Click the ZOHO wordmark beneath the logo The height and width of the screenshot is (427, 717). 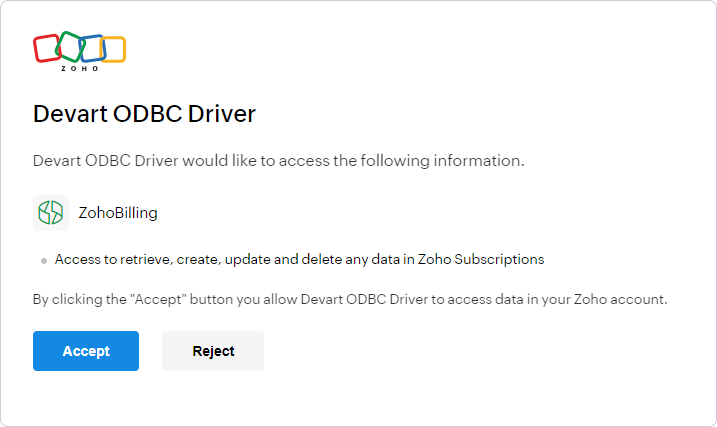click(80, 69)
